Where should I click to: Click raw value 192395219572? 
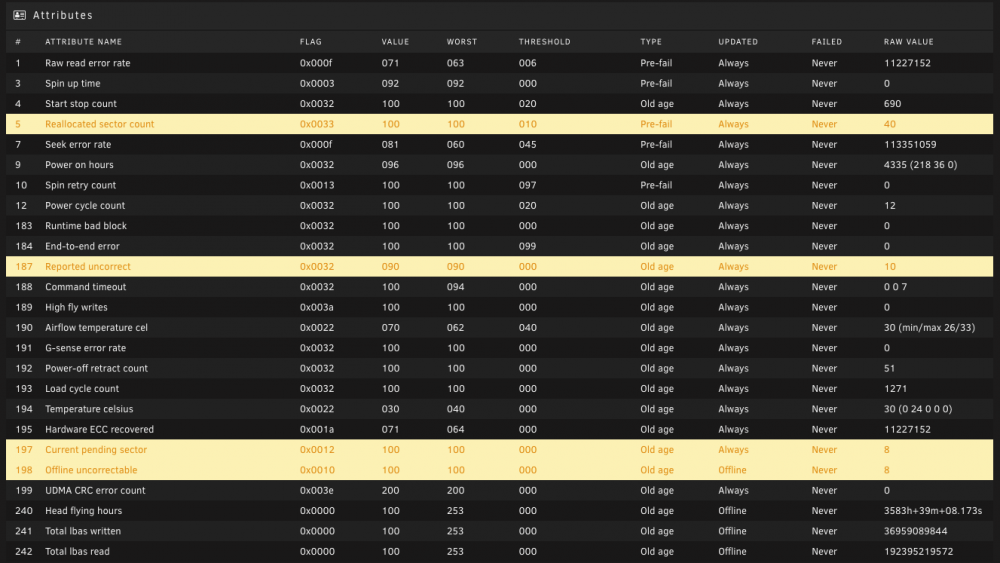point(918,552)
